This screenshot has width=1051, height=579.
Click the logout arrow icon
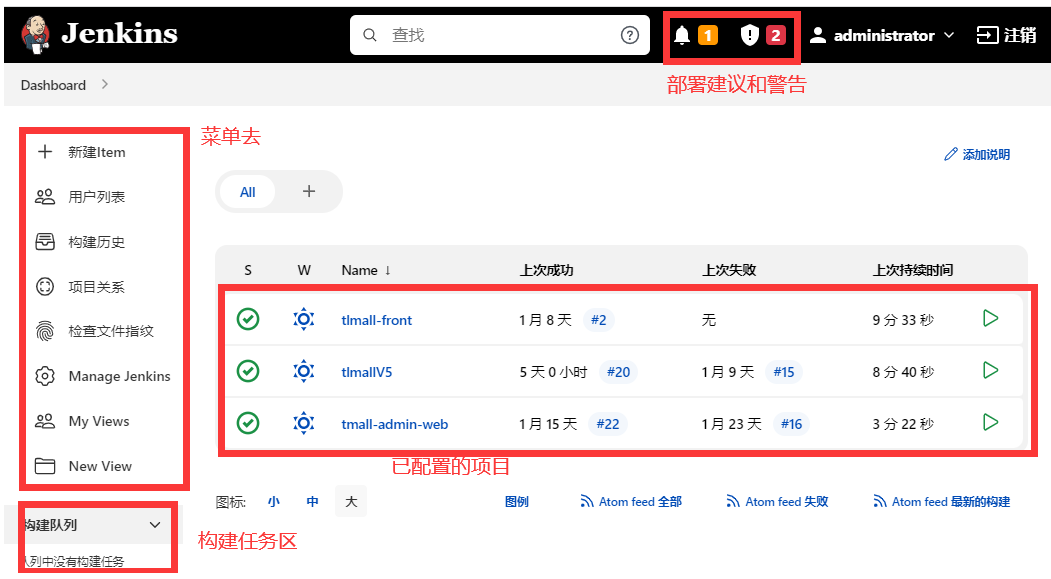tap(987, 35)
